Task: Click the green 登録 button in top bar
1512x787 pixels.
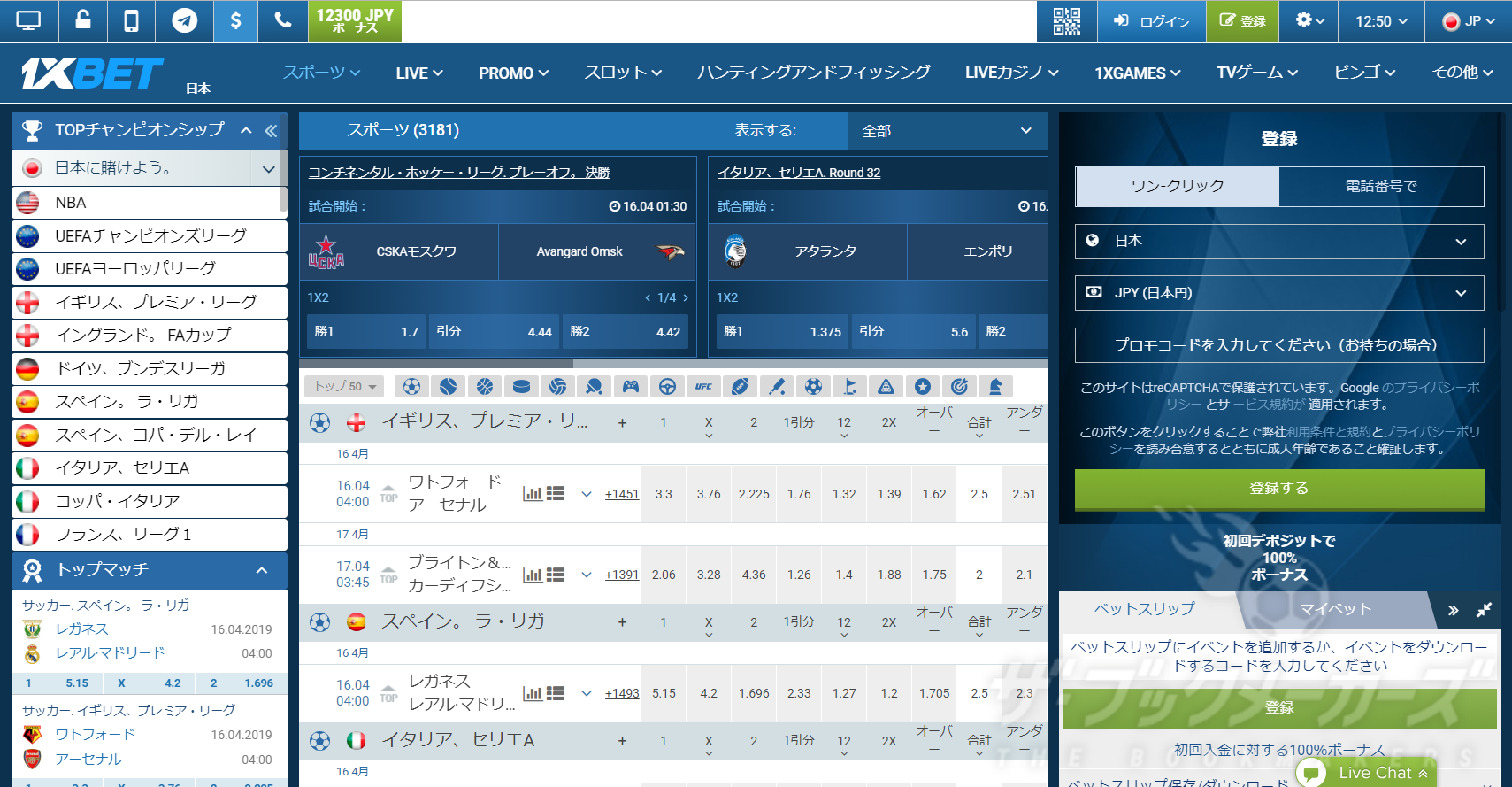Action: (1242, 20)
